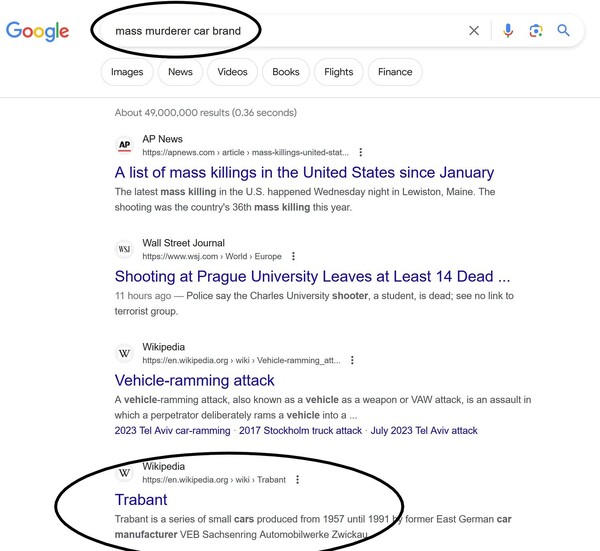Screen dimensions: 600x551
Task: Start voice search with microphone
Action: (x=508, y=31)
